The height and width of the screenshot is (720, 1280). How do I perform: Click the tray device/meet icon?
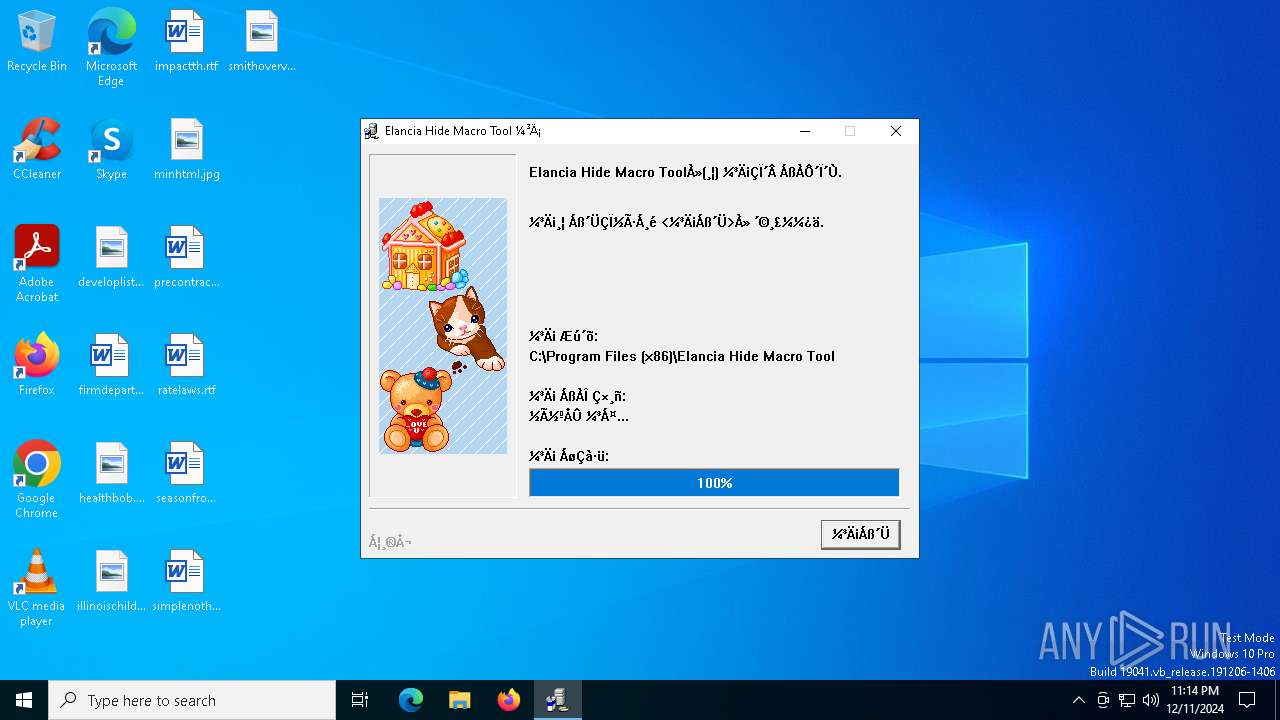pyautogui.click(x=1103, y=700)
